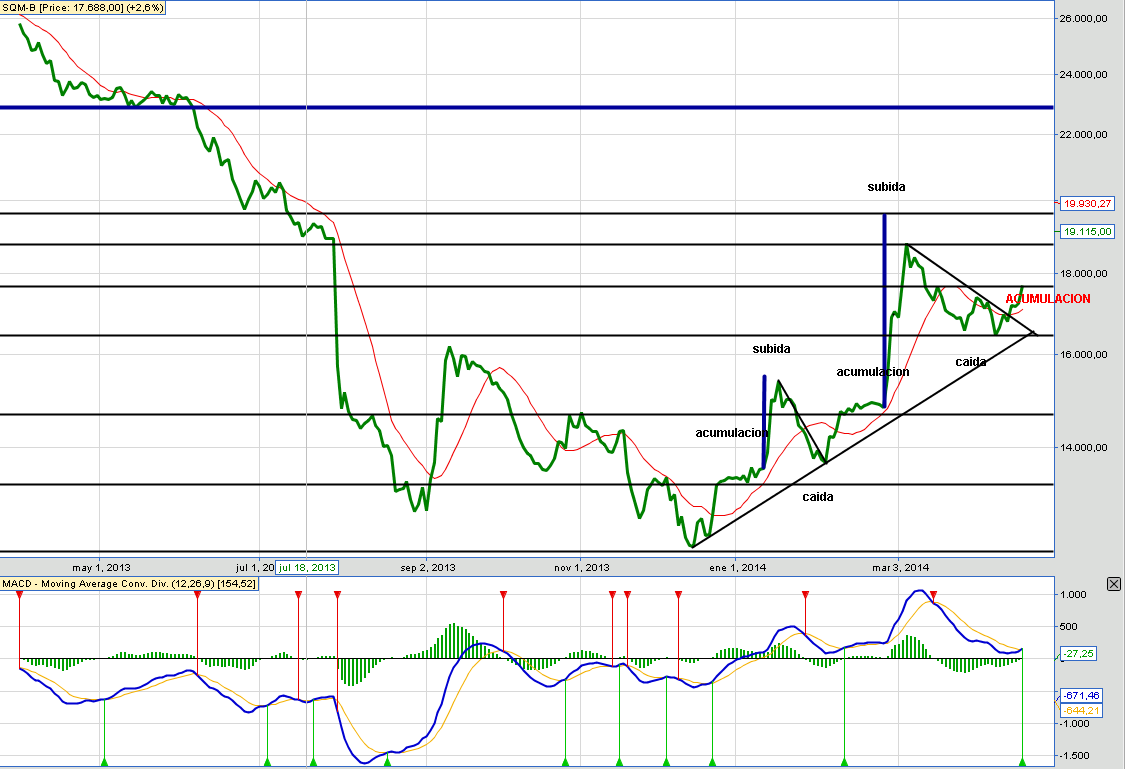This screenshot has height=769, width=1125.
Task: Click the rightmost green buy arrow in MACD
Action: tap(1022, 762)
